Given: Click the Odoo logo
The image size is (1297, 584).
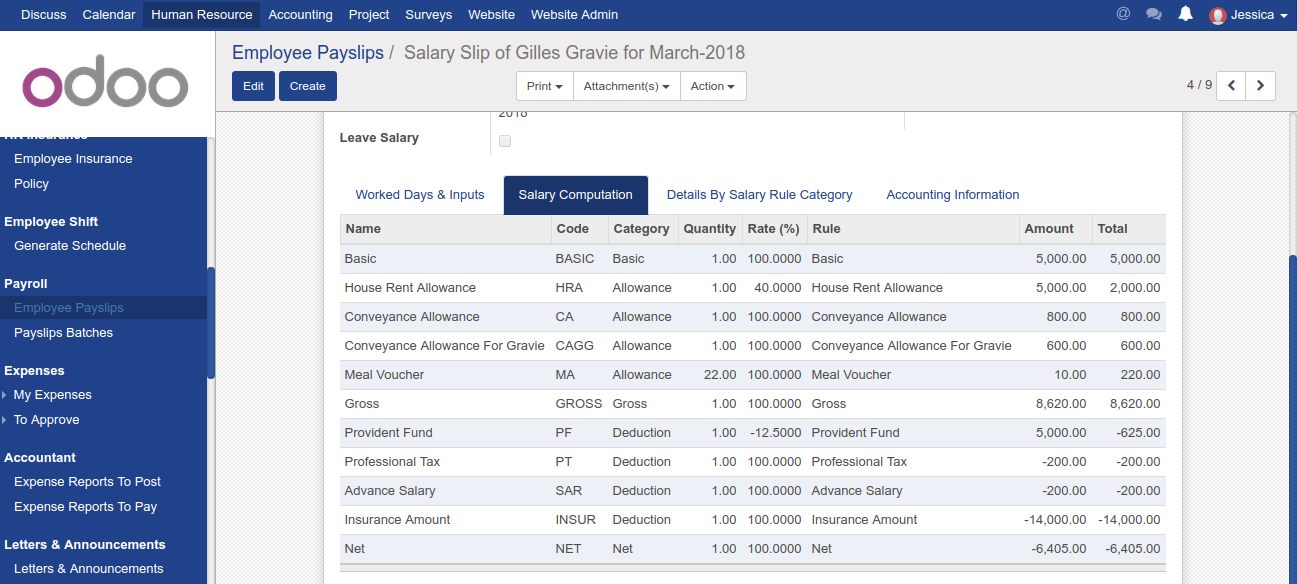Looking at the screenshot, I should tap(105, 86).
